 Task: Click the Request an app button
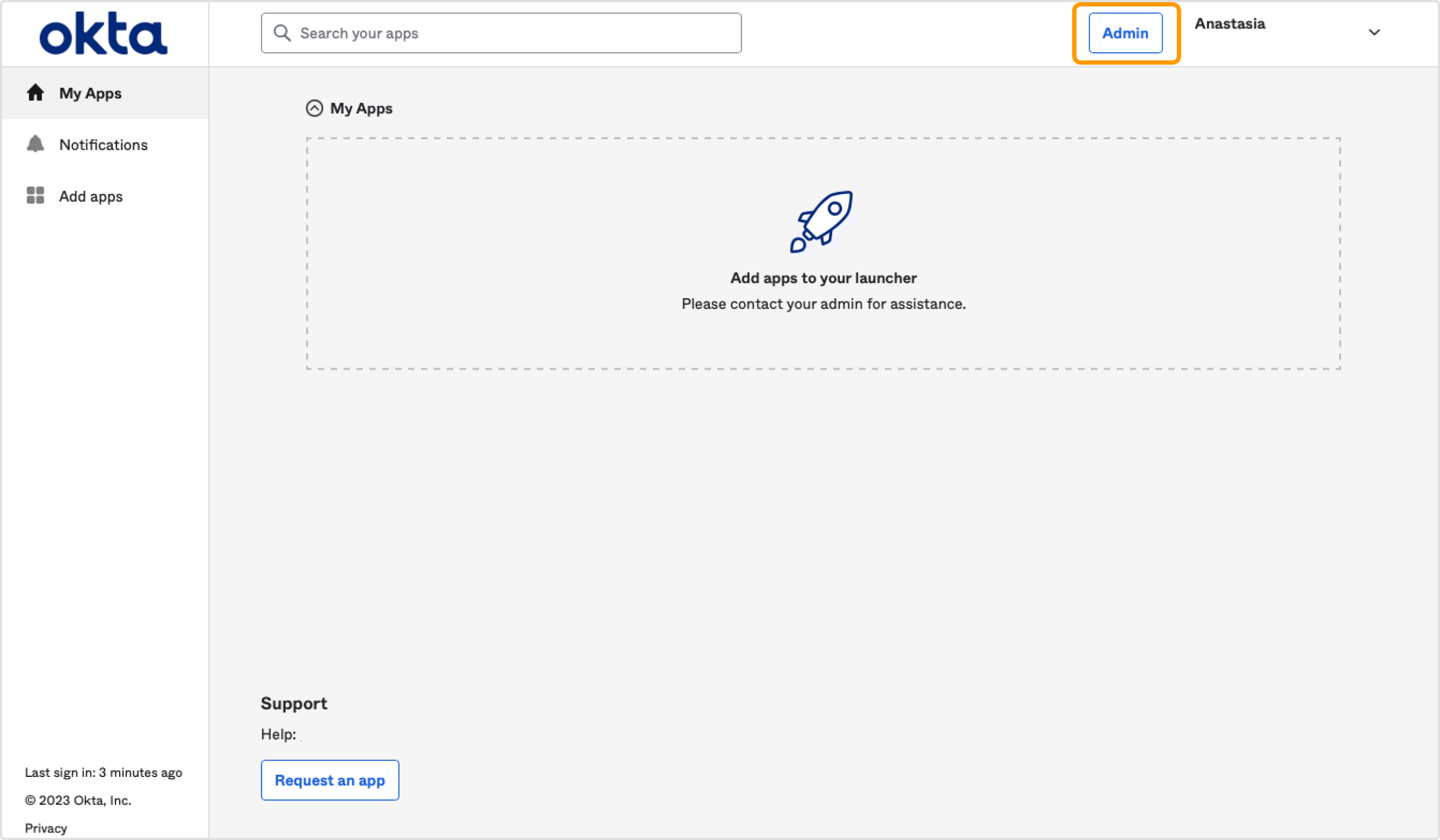pyautogui.click(x=330, y=780)
